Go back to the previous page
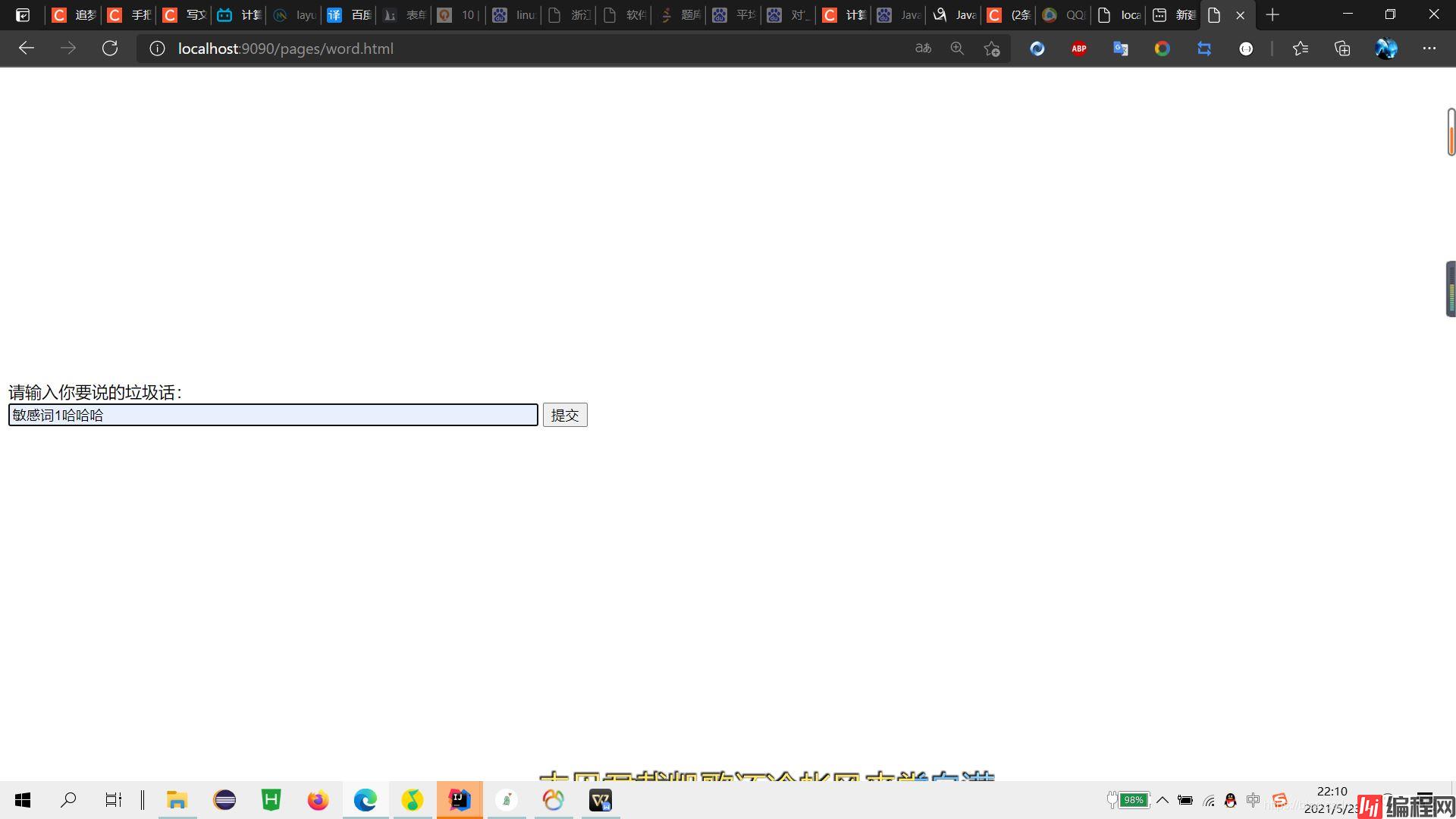The image size is (1456, 819). (27, 49)
